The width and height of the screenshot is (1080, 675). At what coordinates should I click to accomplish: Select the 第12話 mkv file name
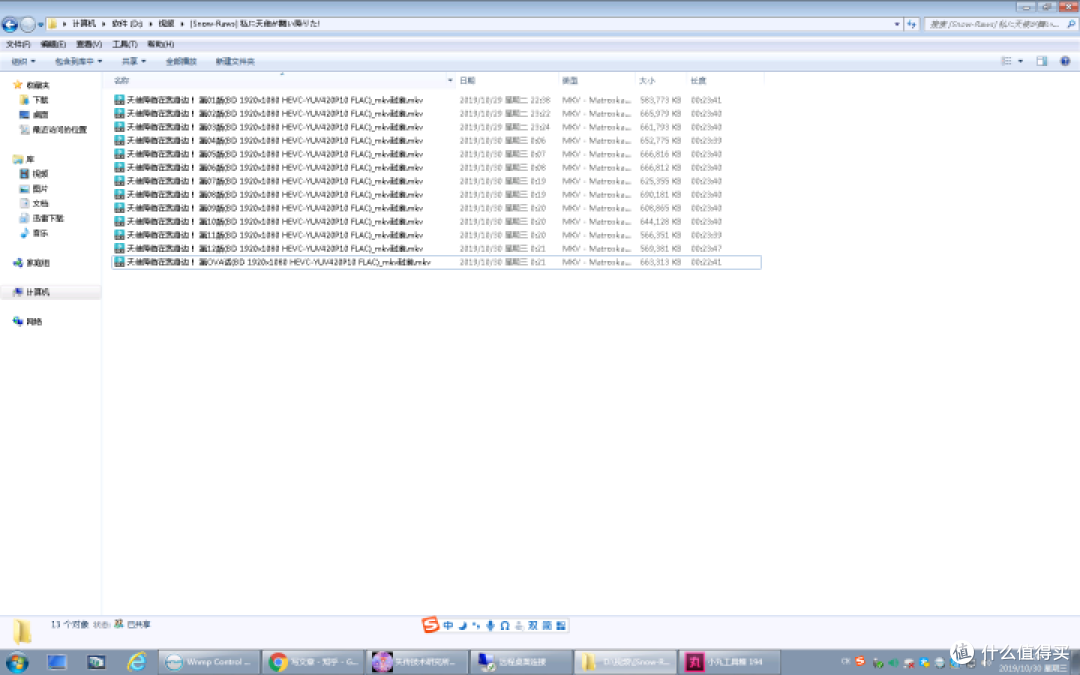(x=275, y=249)
